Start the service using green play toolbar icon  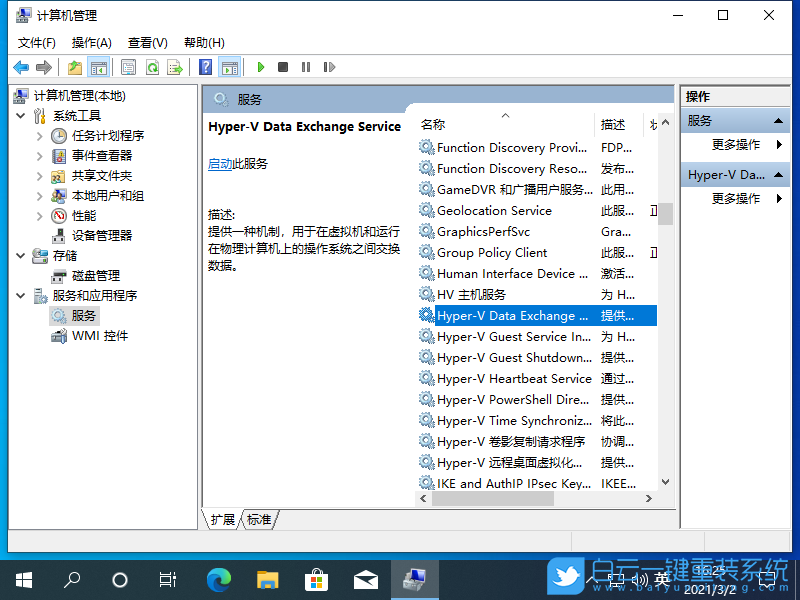click(x=261, y=67)
